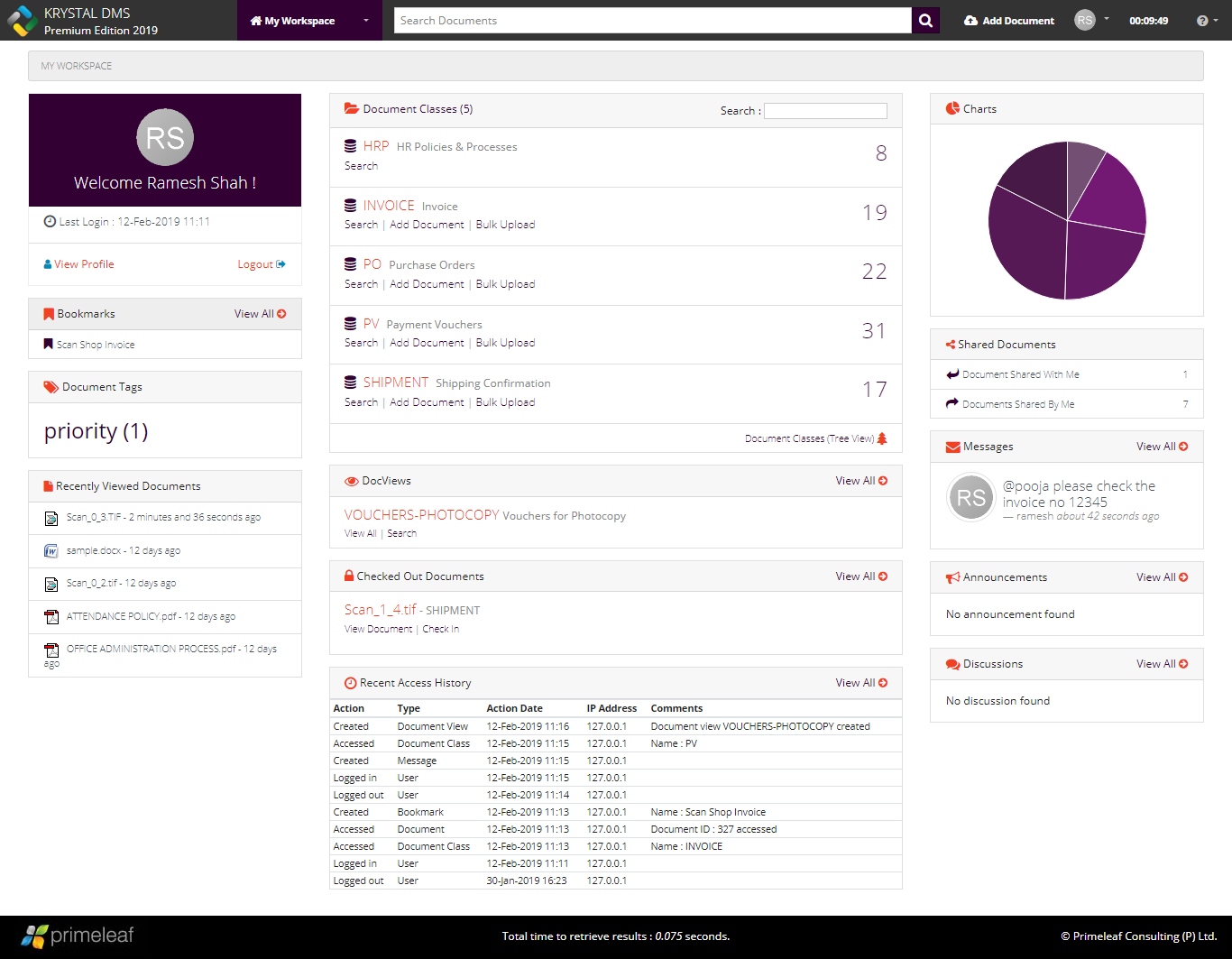
Task: Click the HRP document class stack icon
Action: 350,146
